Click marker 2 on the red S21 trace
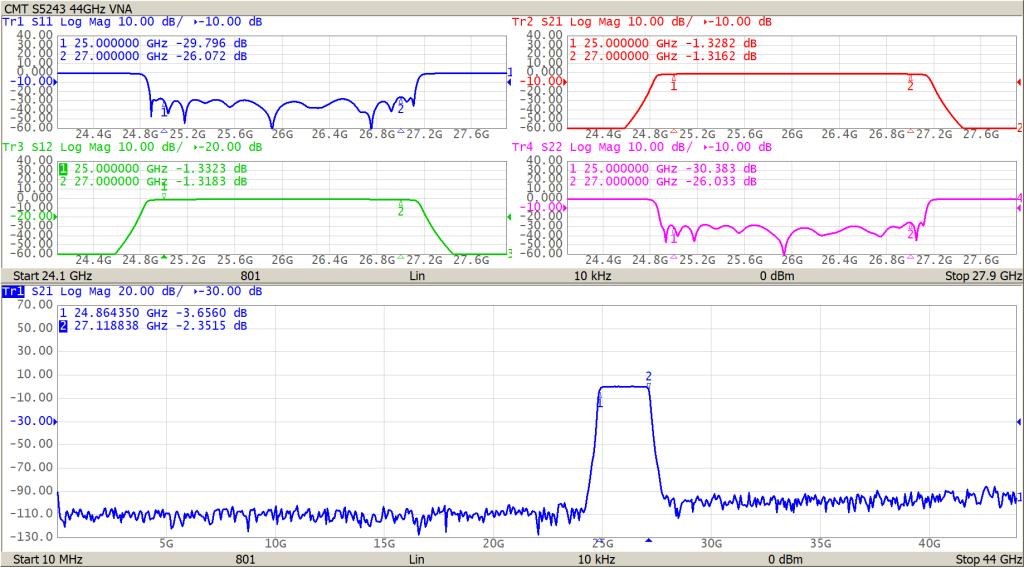This screenshot has width=1024, height=567. pos(910,86)
